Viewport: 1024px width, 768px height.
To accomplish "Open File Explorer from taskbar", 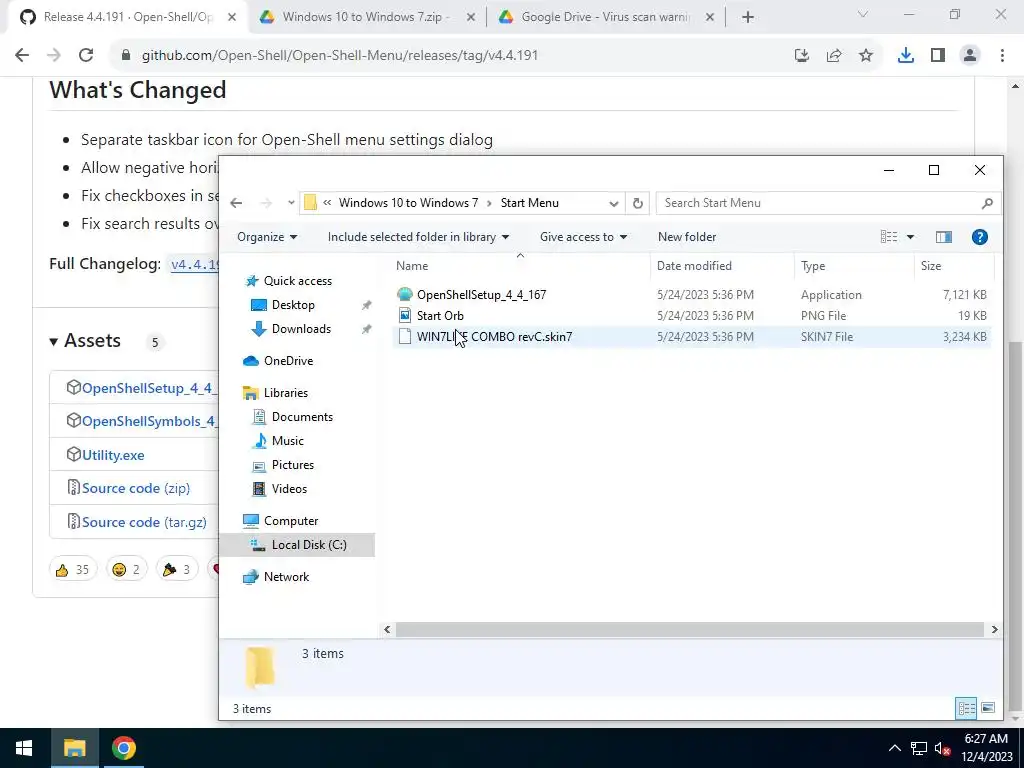I will click(74, 748).
